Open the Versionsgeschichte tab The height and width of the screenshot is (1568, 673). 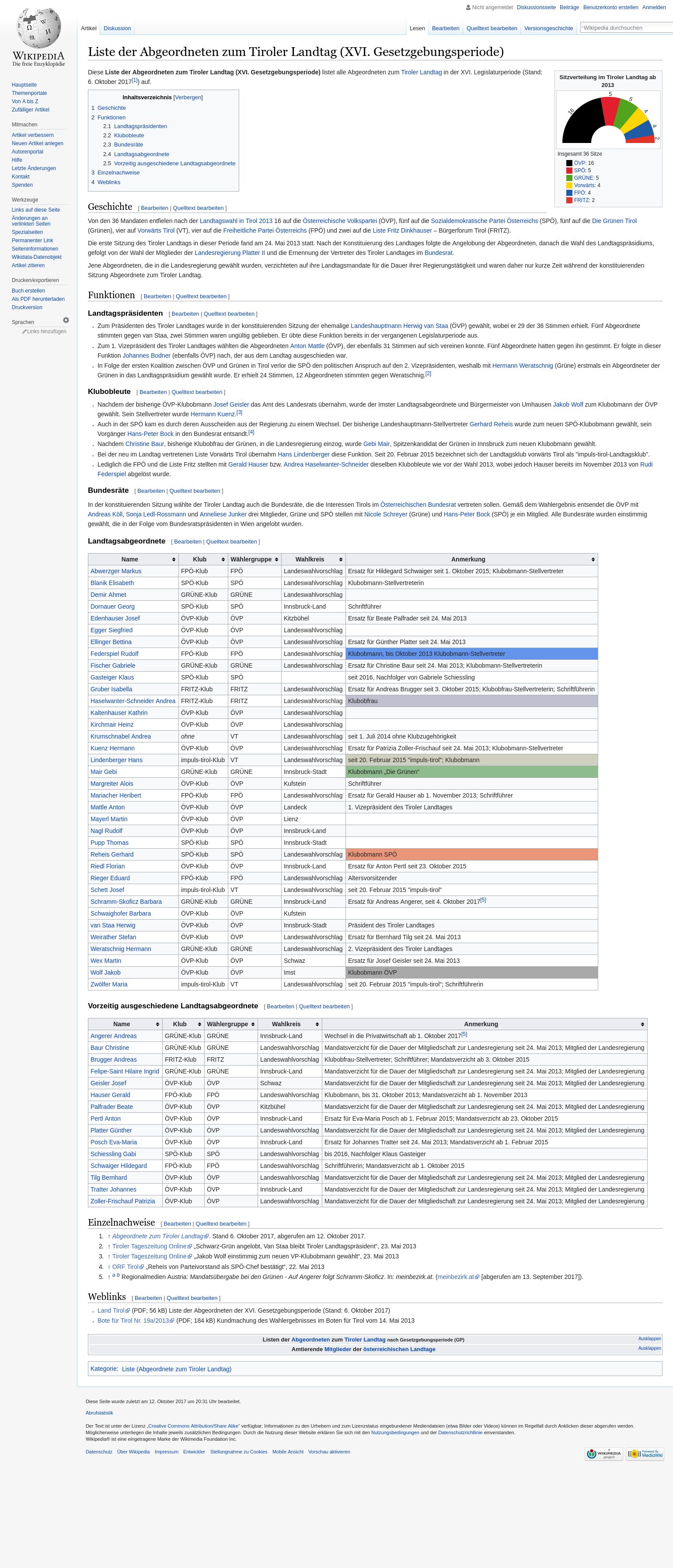[x=548, y=28]
